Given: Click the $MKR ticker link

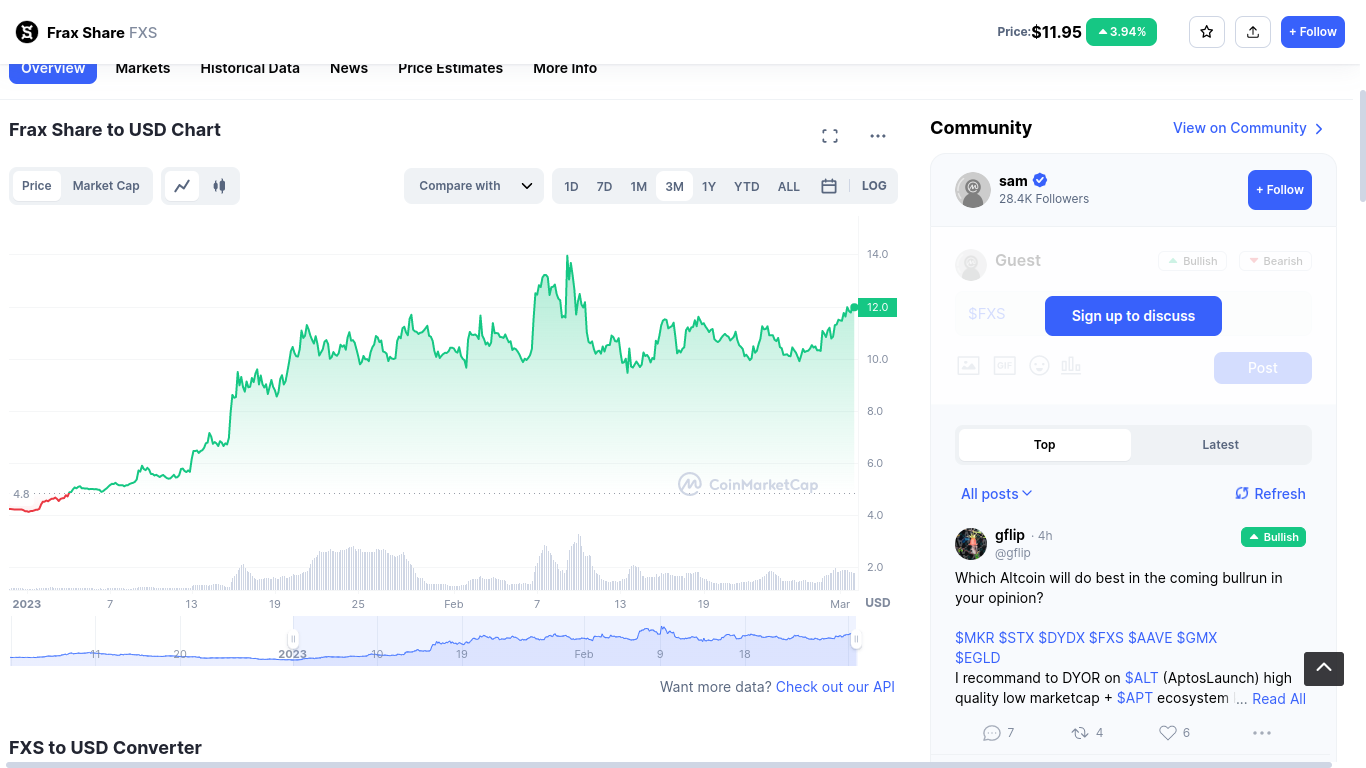Looking at the screenshot, I should (x=975, y=638).
